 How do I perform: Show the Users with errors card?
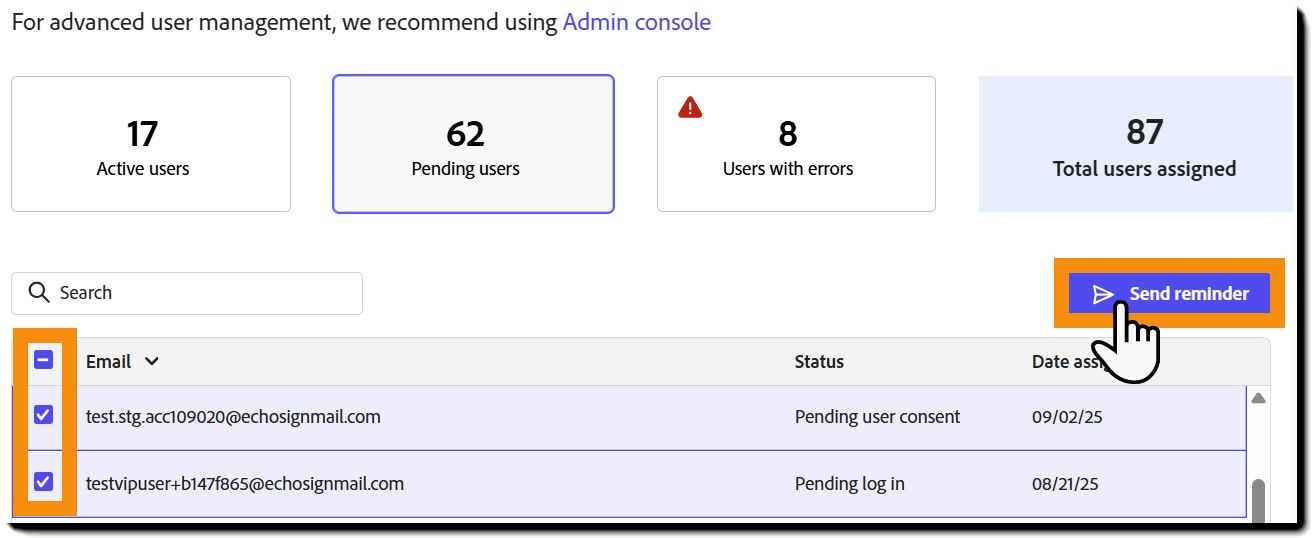(796, 144)
